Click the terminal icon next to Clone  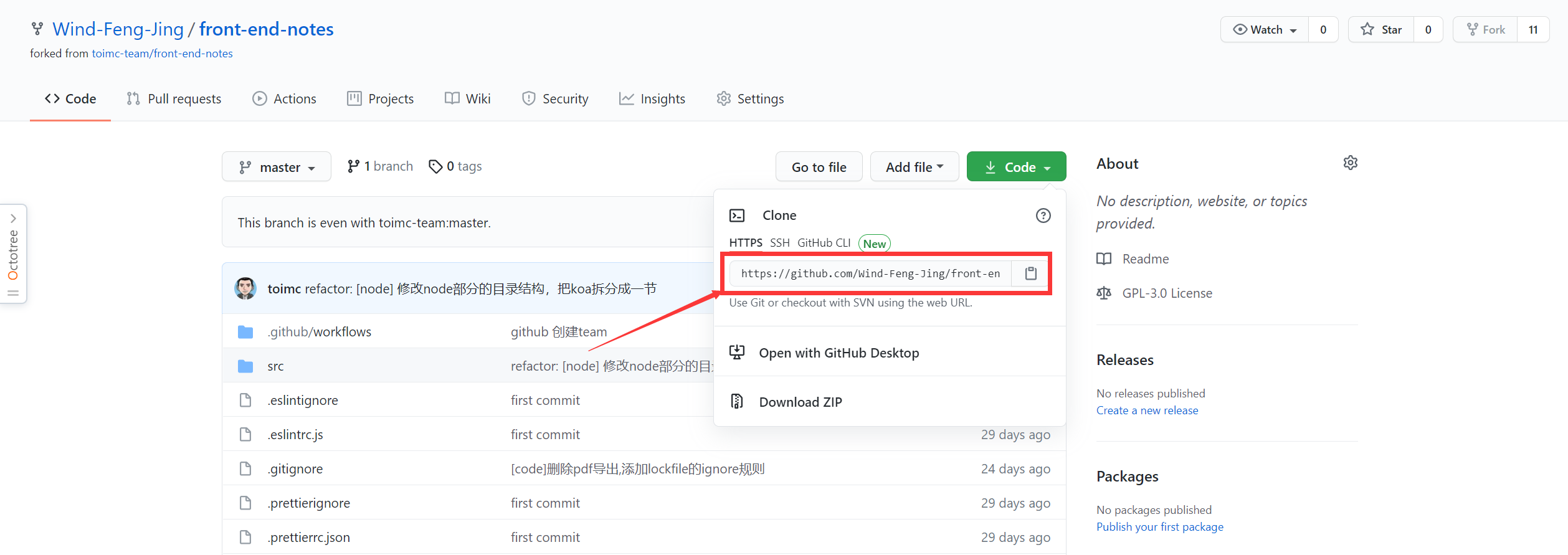pos(737,216)
